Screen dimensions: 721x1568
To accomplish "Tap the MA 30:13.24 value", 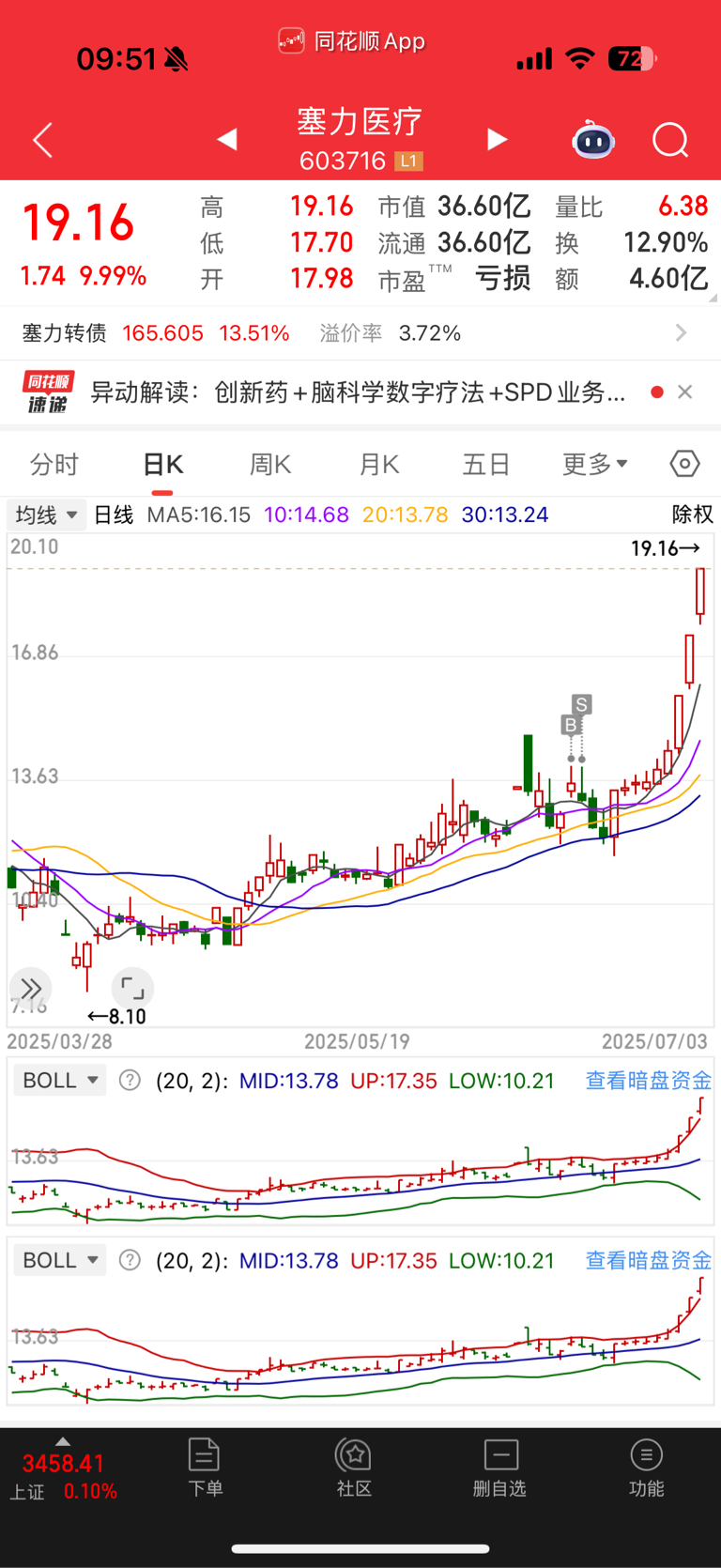I will pos(505,515).
